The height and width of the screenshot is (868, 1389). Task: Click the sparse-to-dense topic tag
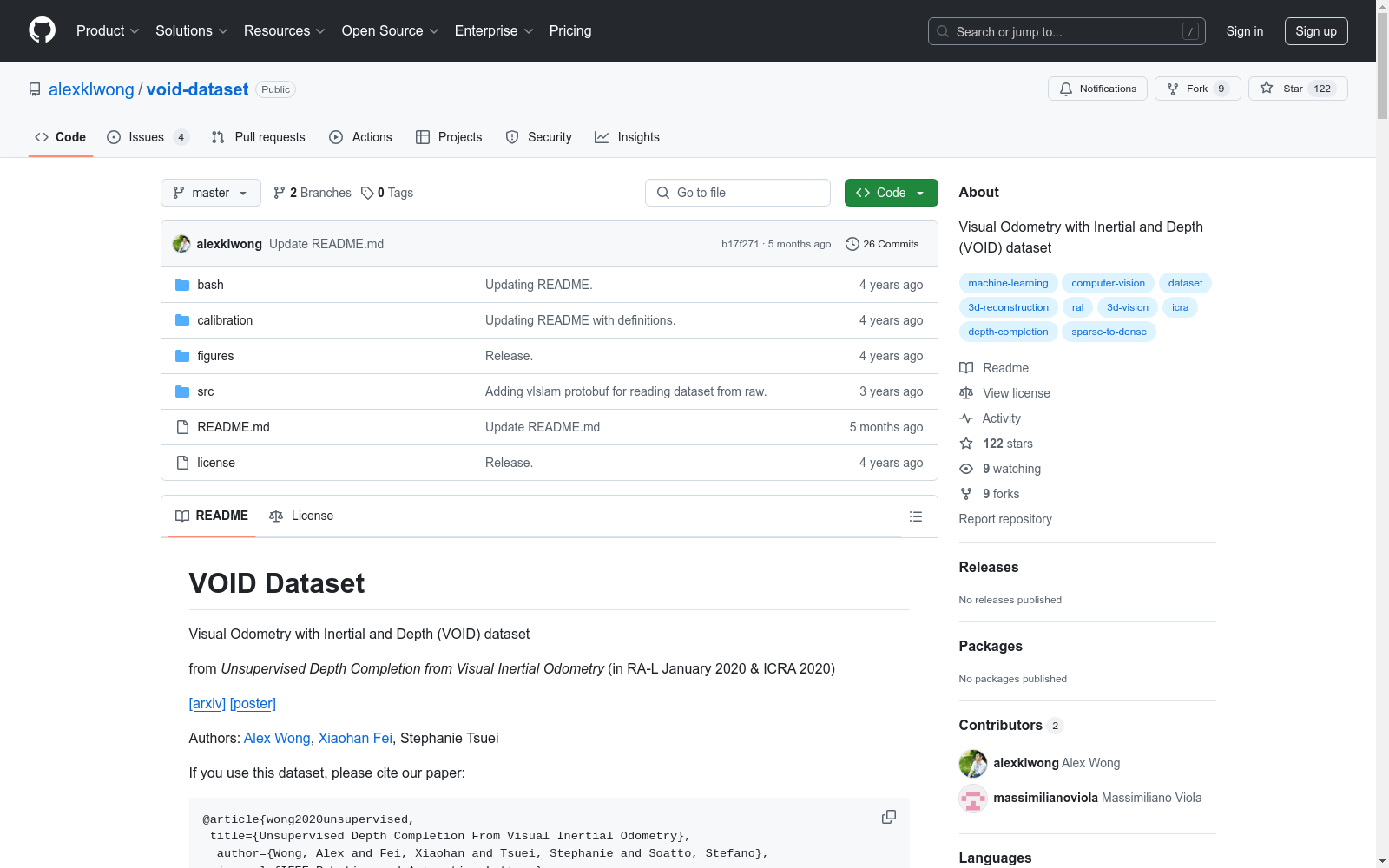point(1109,332)
